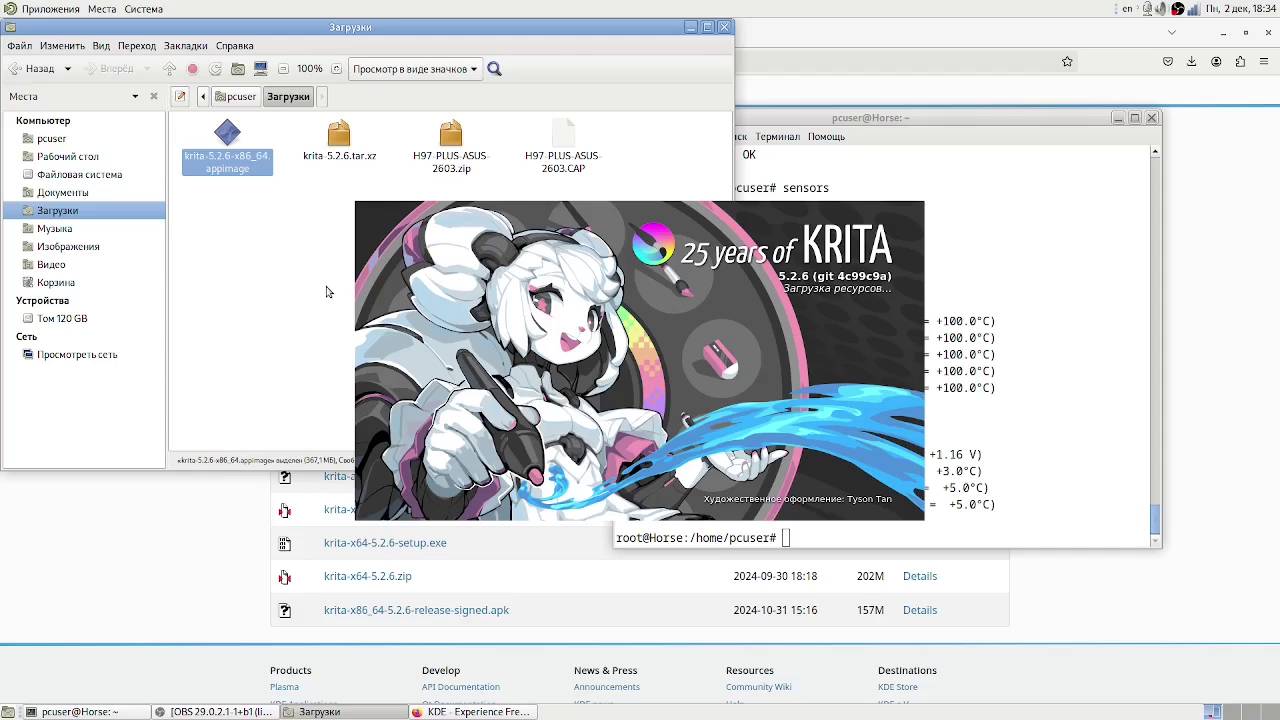Toggle the location edit pencil icon
Screen dimensions: 1280x720
pos(180,96)
